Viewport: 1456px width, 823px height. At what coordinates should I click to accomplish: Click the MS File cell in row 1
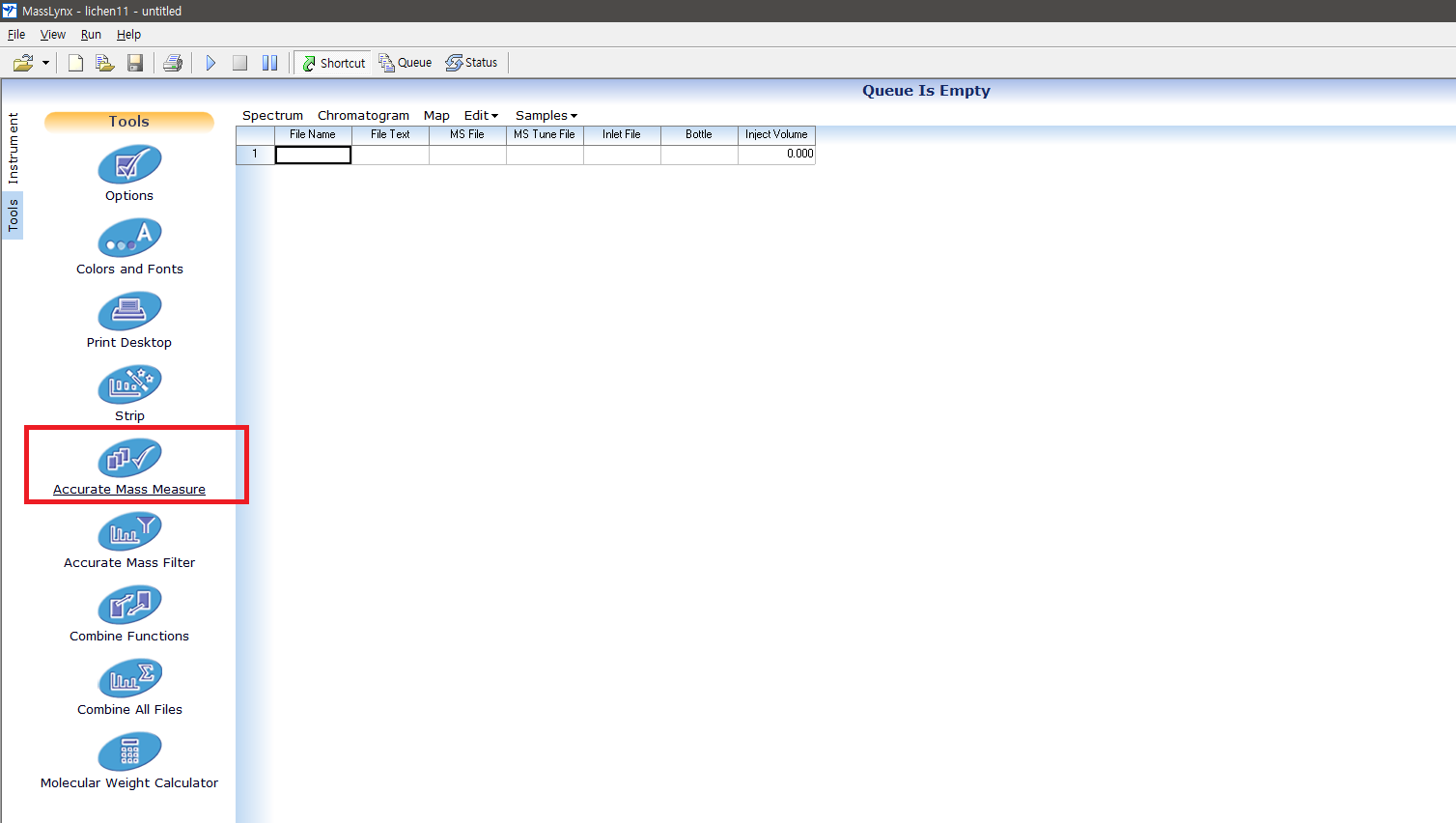pos(467,155)
